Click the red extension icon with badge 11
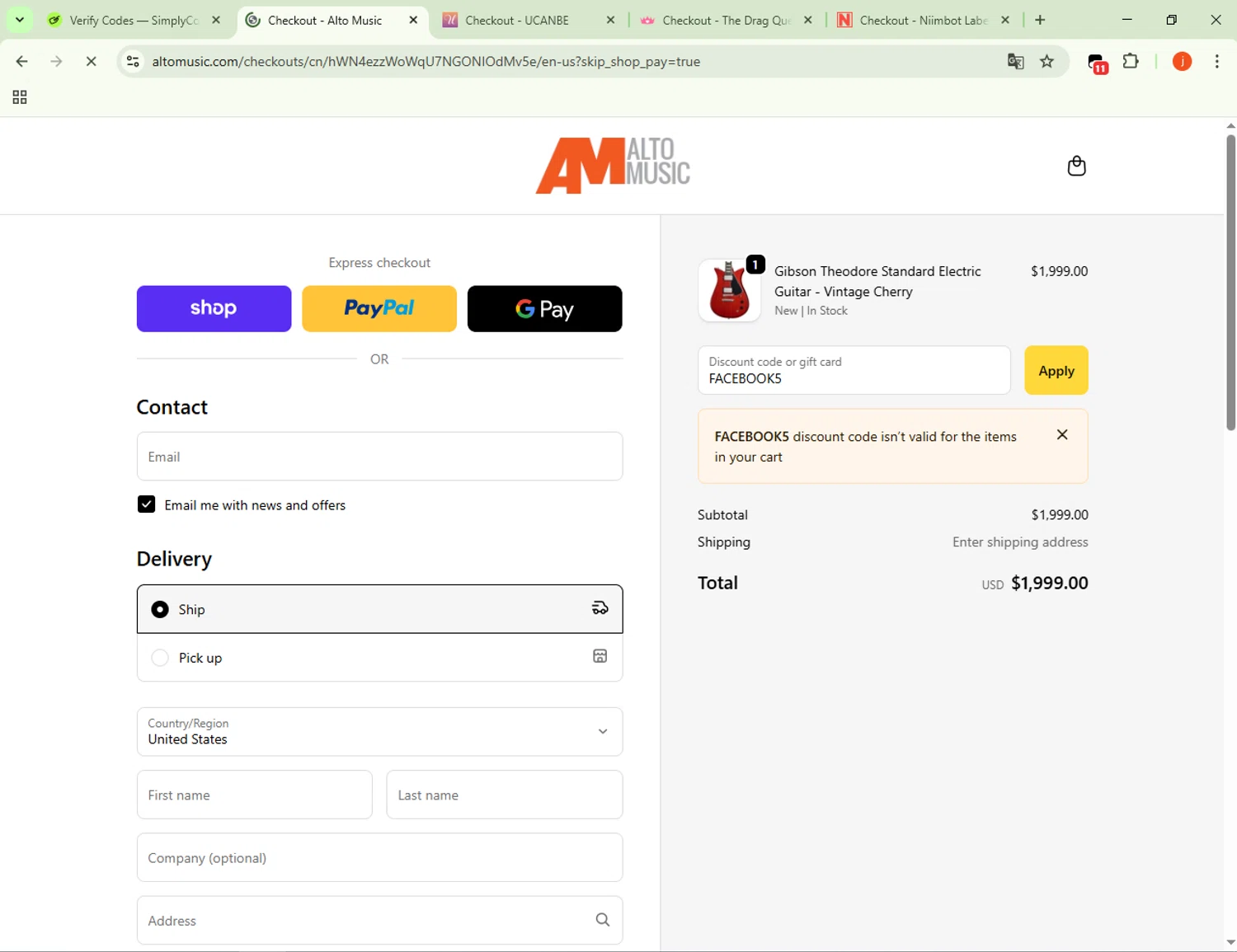This screenshot has height=952, width=1237. click(1097, 63)
